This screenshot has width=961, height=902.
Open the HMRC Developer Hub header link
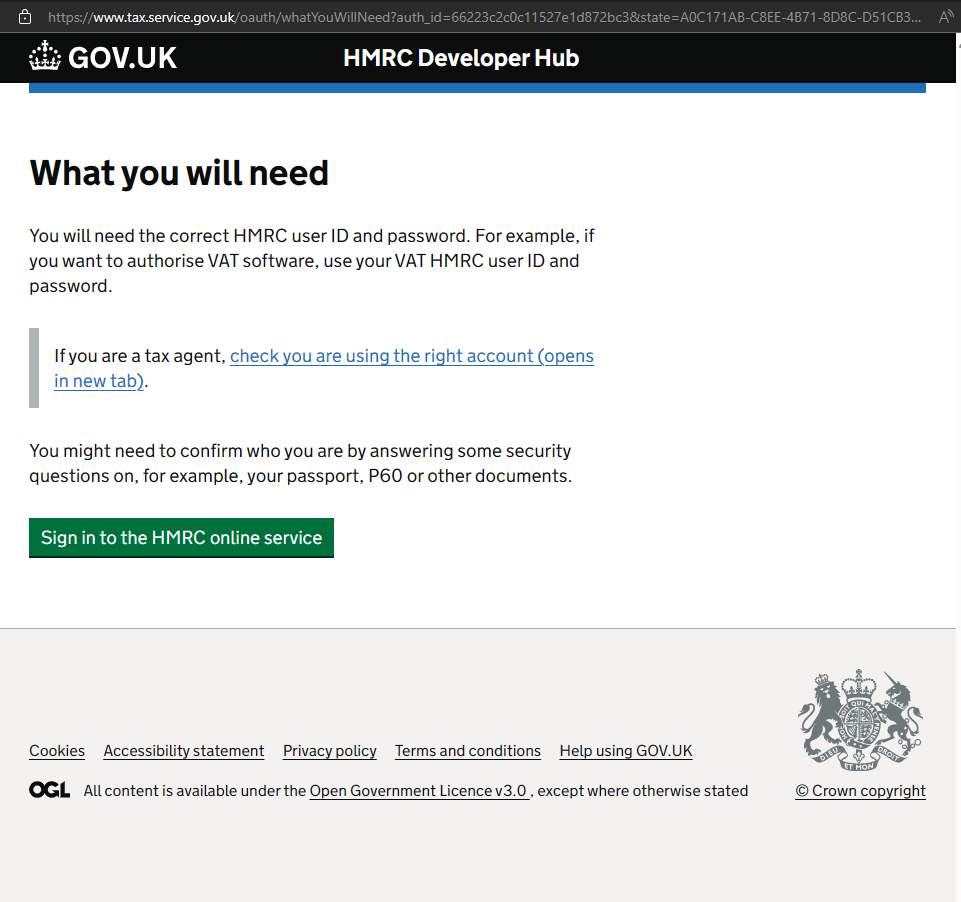pyautogui.click(x=461, y=58)
